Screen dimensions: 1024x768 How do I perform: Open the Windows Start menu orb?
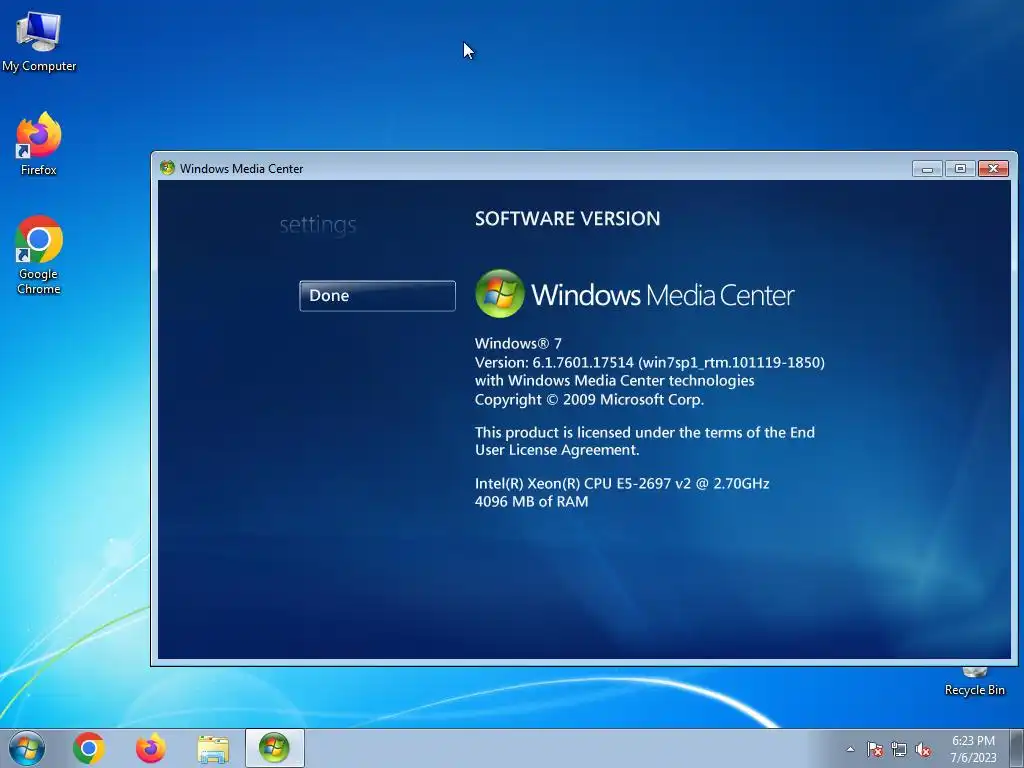27,748
